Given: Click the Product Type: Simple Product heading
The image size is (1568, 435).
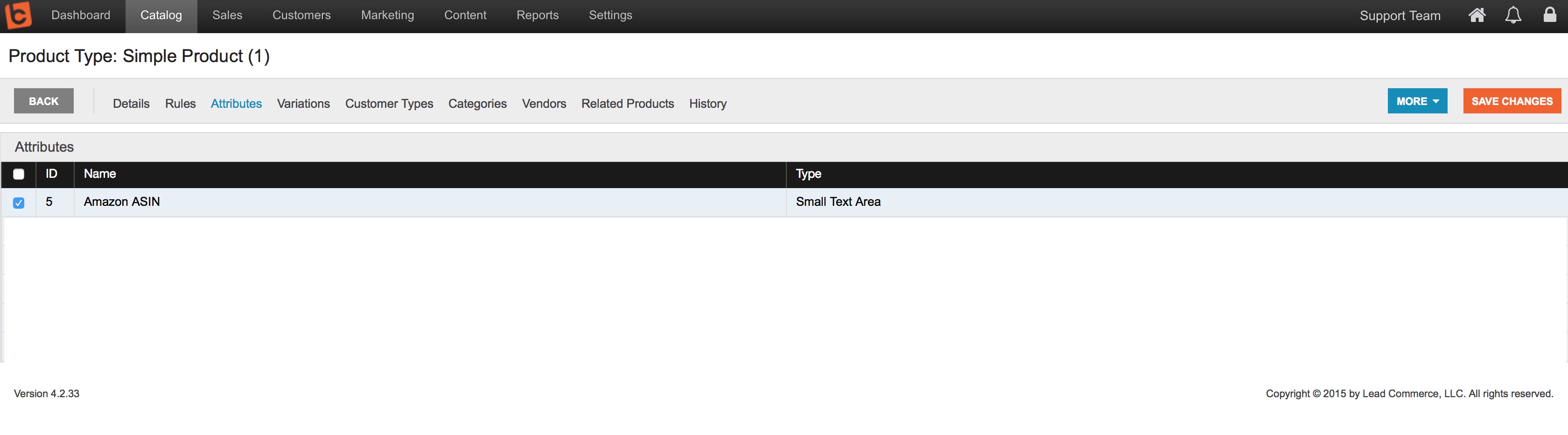Looking at the screenshot, I should [x=139, y=56].
